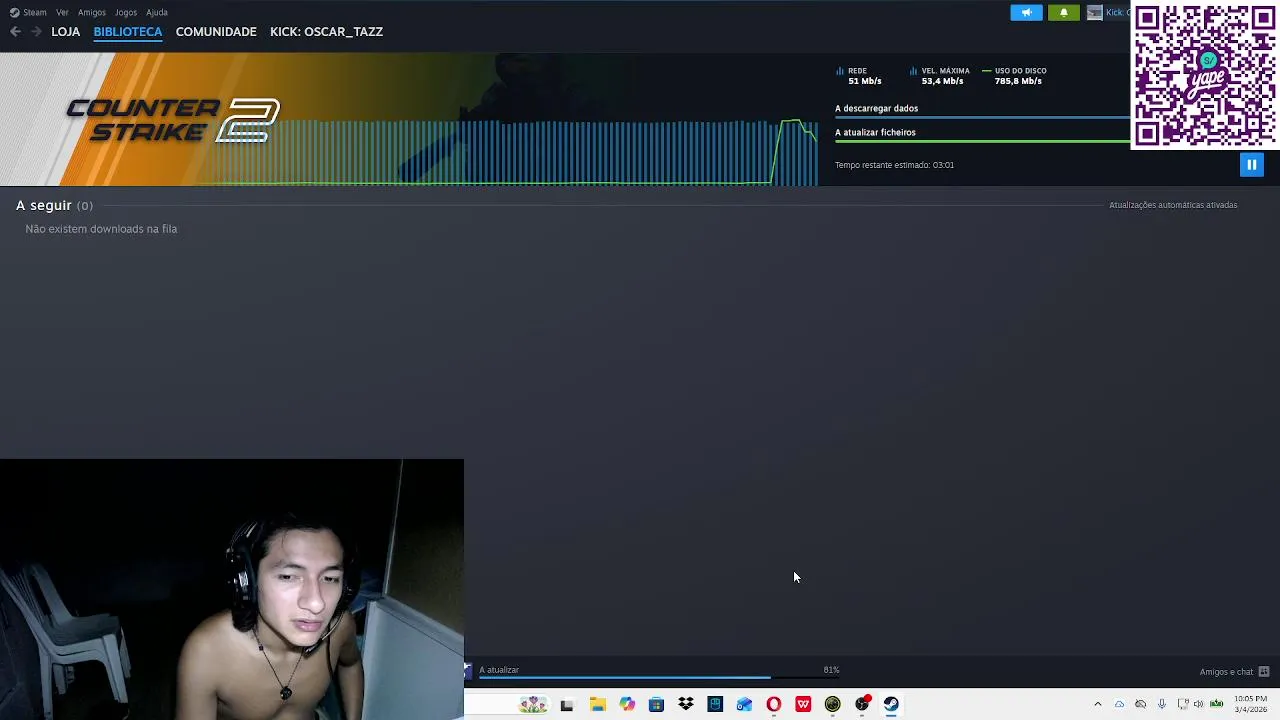Open the Amigos menu
Image resolution: width=1280 pixels, height=720 pixels.
pos(92,12)
